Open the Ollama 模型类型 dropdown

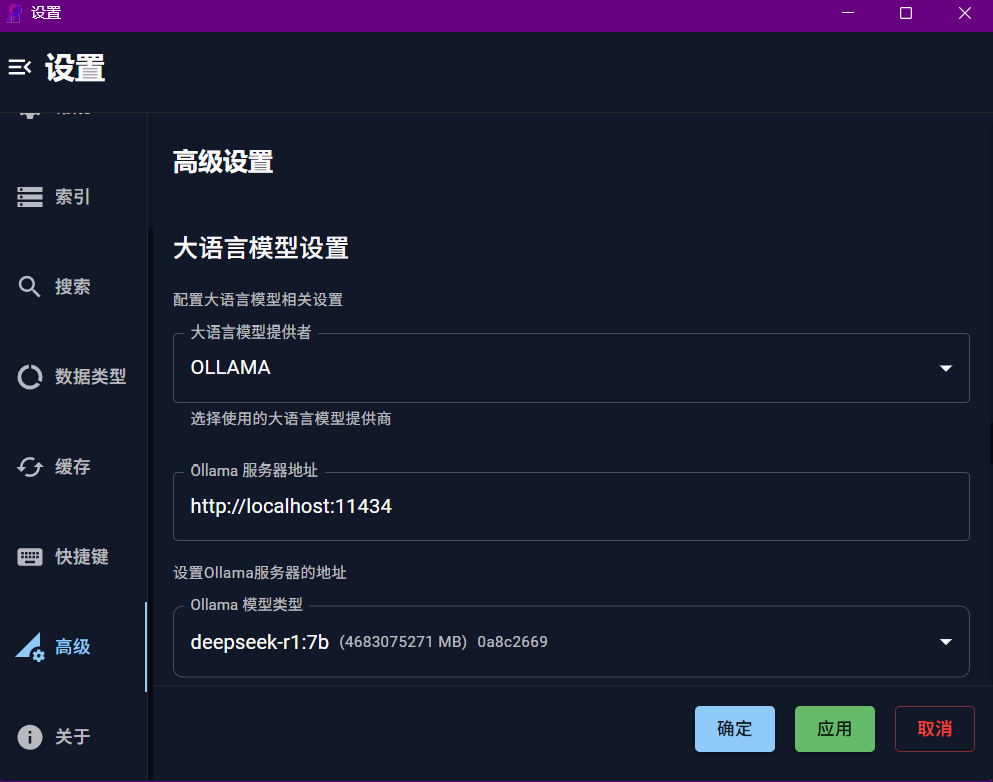[x=571, y=641]
